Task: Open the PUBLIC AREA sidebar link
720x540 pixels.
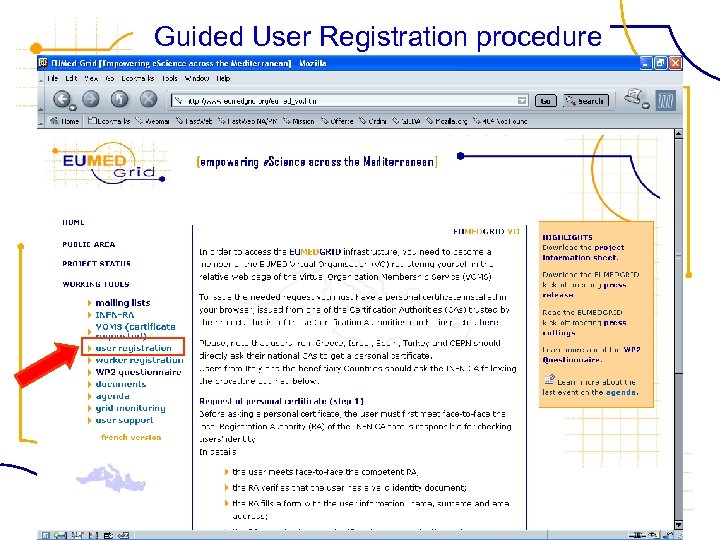Action: point(89,244)
